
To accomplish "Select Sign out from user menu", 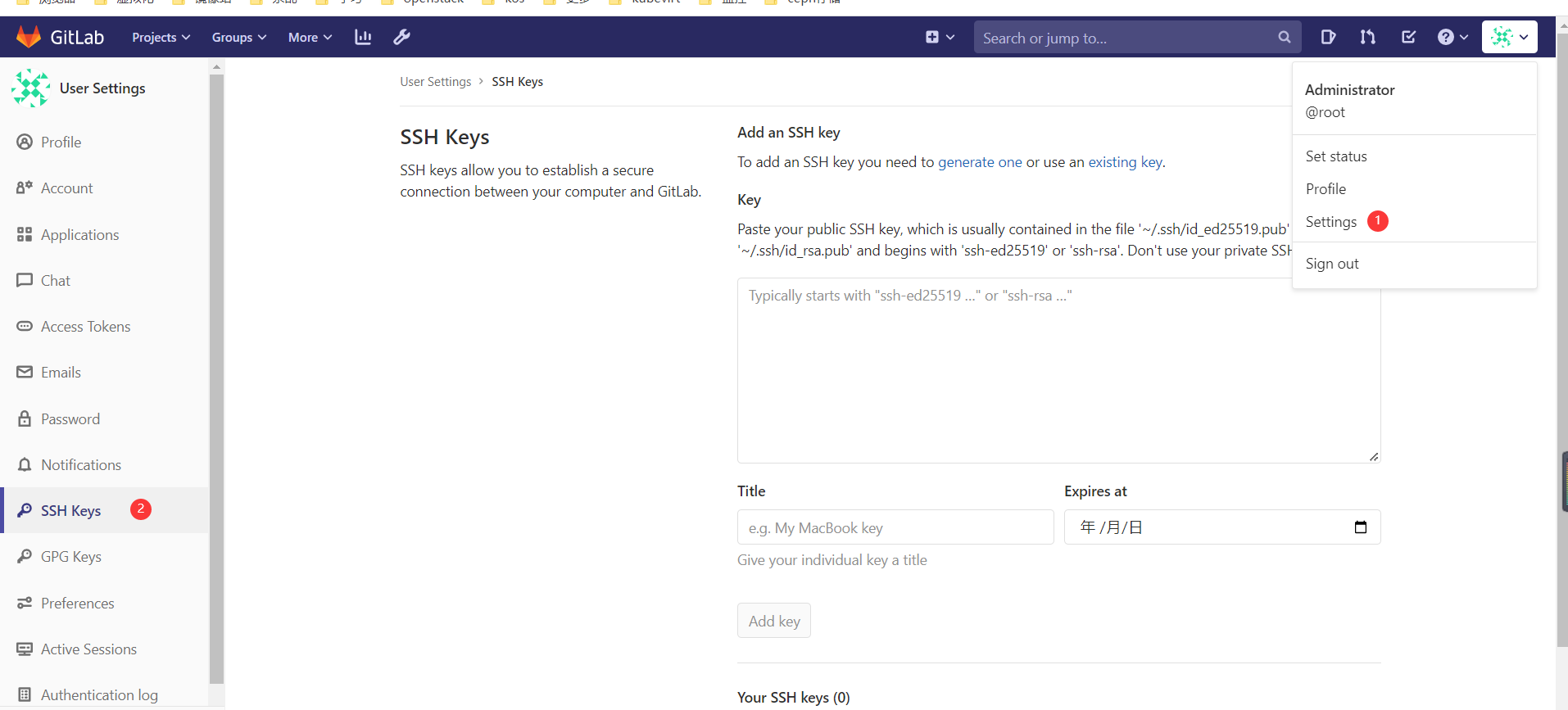I will coord(1332,264).
